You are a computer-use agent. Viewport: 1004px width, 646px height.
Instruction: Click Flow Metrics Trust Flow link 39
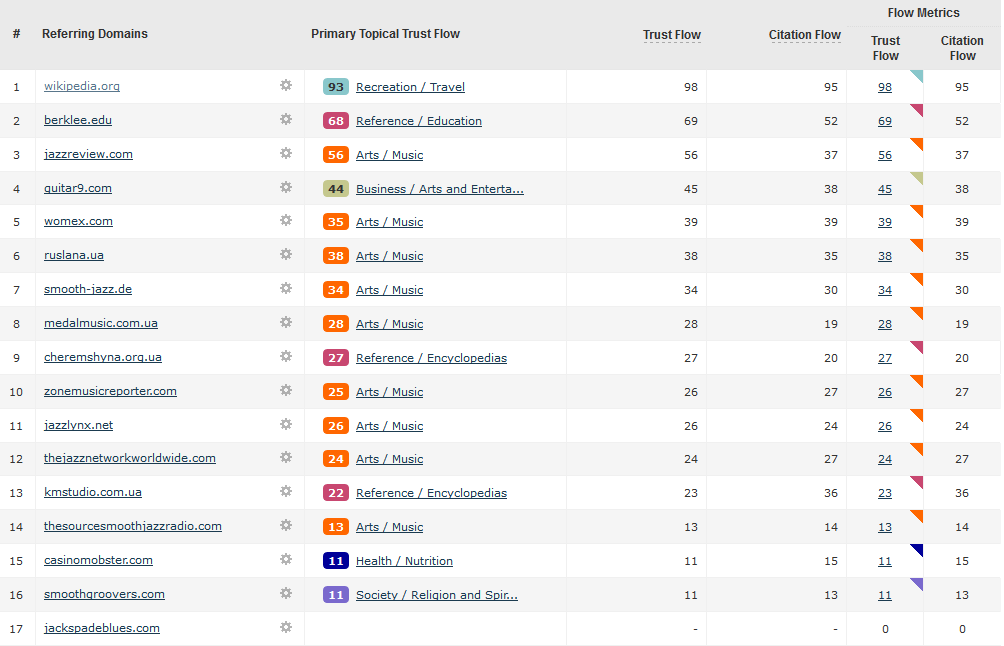[x=885, y=222]
